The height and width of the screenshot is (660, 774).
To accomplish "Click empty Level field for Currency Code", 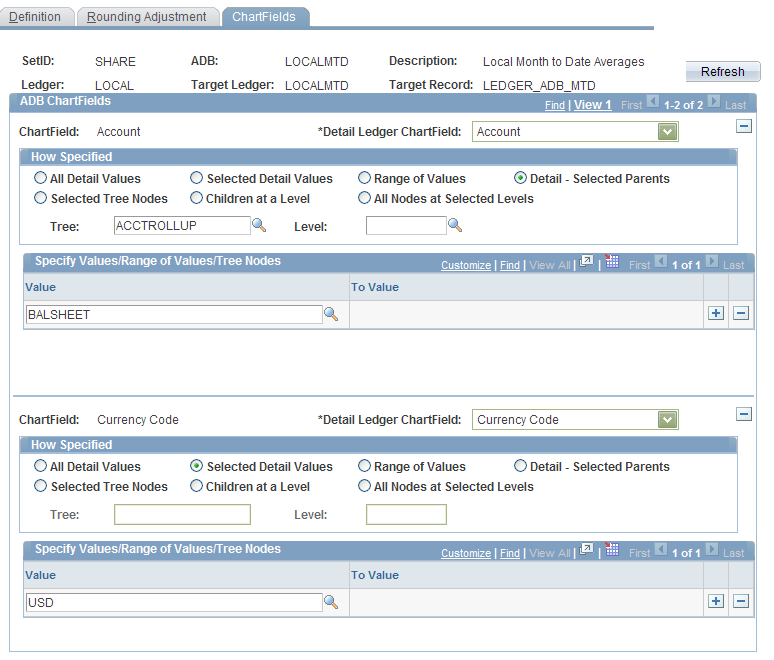I will [406, 514].
